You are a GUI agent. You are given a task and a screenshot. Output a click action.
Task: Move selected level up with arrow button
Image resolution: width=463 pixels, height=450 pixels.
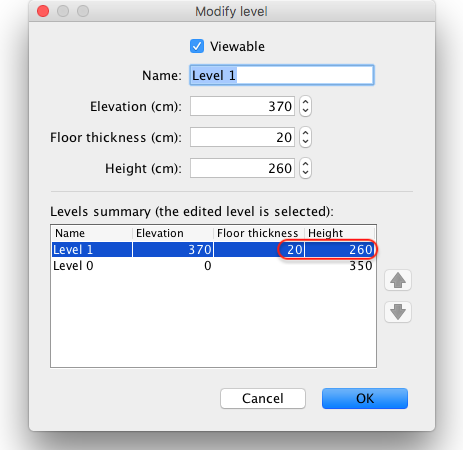tap(398, 280)
